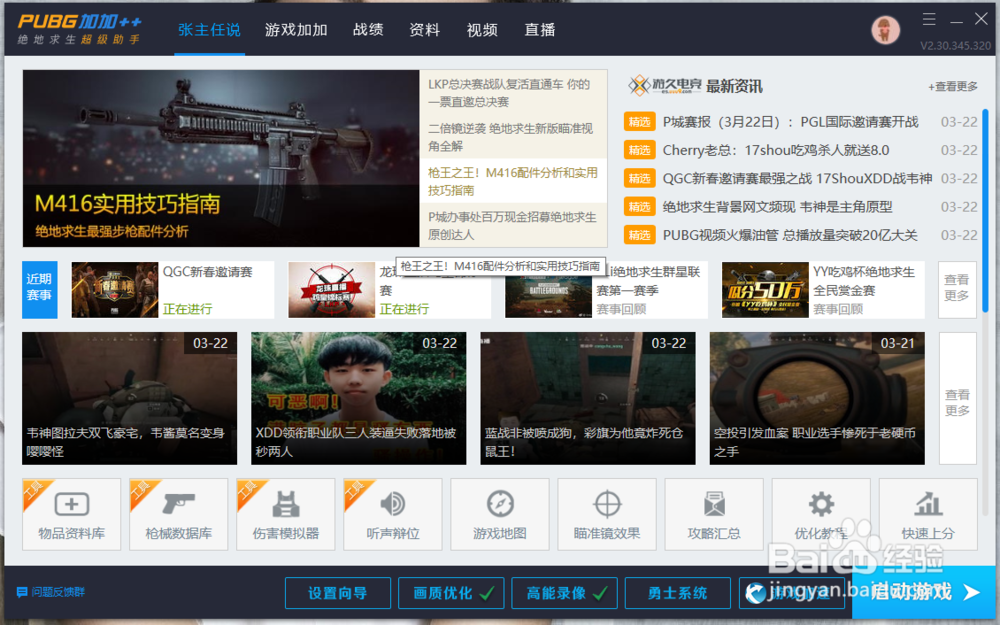The width and height of the screenshot is (1000, 625).
Task: Open the 优化教程 optimization tutorial
Action: click(x=820, y=514)
